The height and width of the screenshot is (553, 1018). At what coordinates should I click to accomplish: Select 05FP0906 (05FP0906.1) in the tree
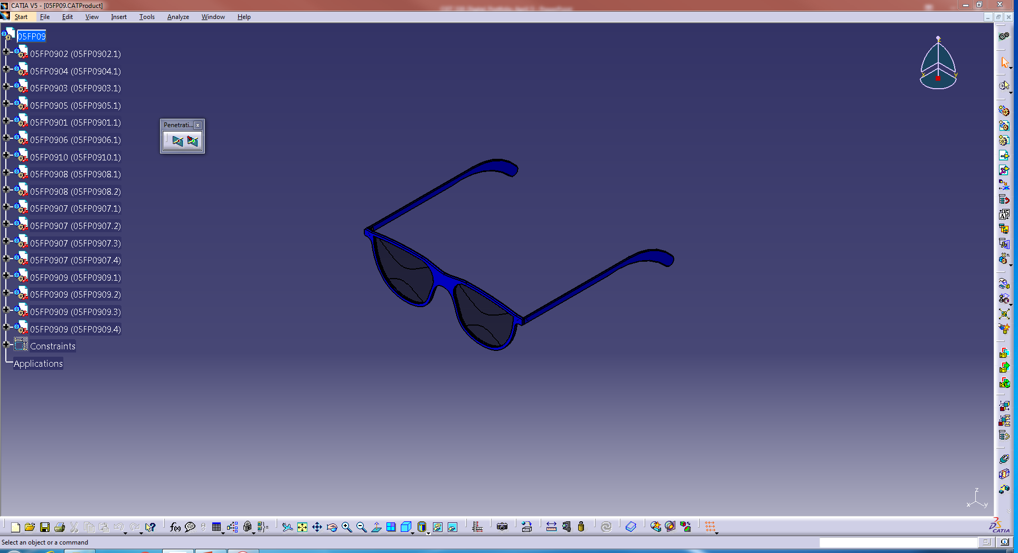click(x=75, y=140)
